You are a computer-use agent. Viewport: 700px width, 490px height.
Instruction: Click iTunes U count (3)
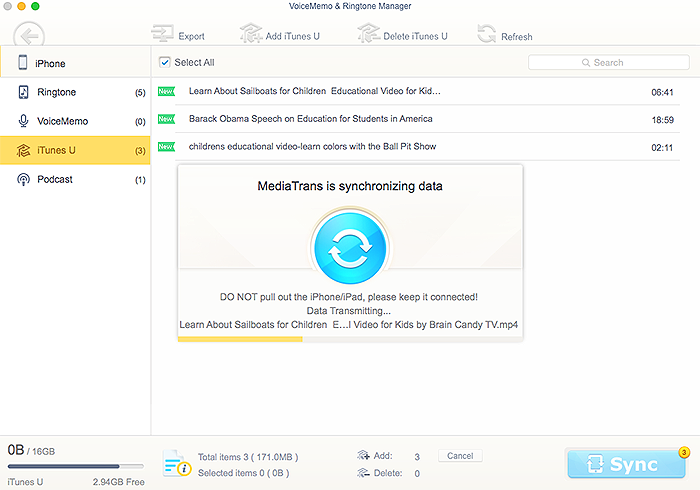[140, 151]
